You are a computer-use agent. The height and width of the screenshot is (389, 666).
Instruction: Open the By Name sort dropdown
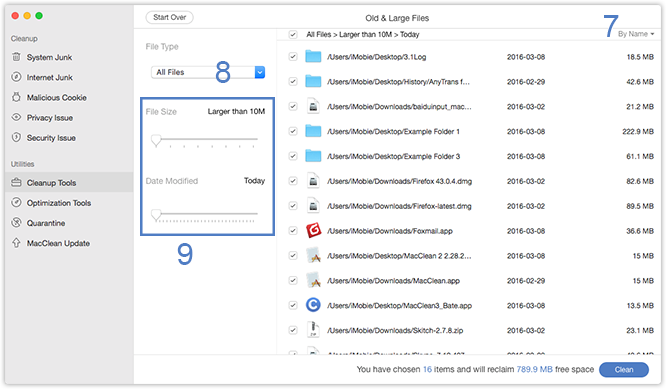coord(636,34)
